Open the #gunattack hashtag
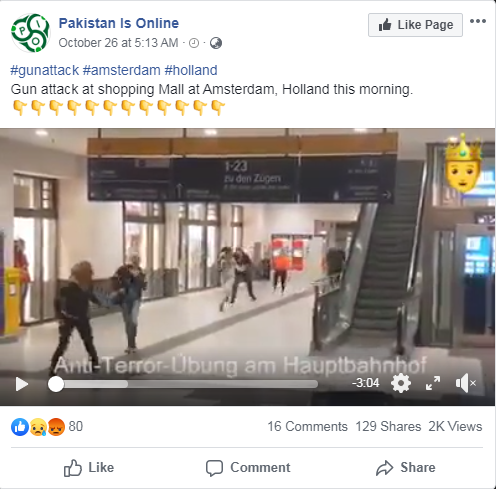This screenshot has height=489, width=496. pos(45,70)
